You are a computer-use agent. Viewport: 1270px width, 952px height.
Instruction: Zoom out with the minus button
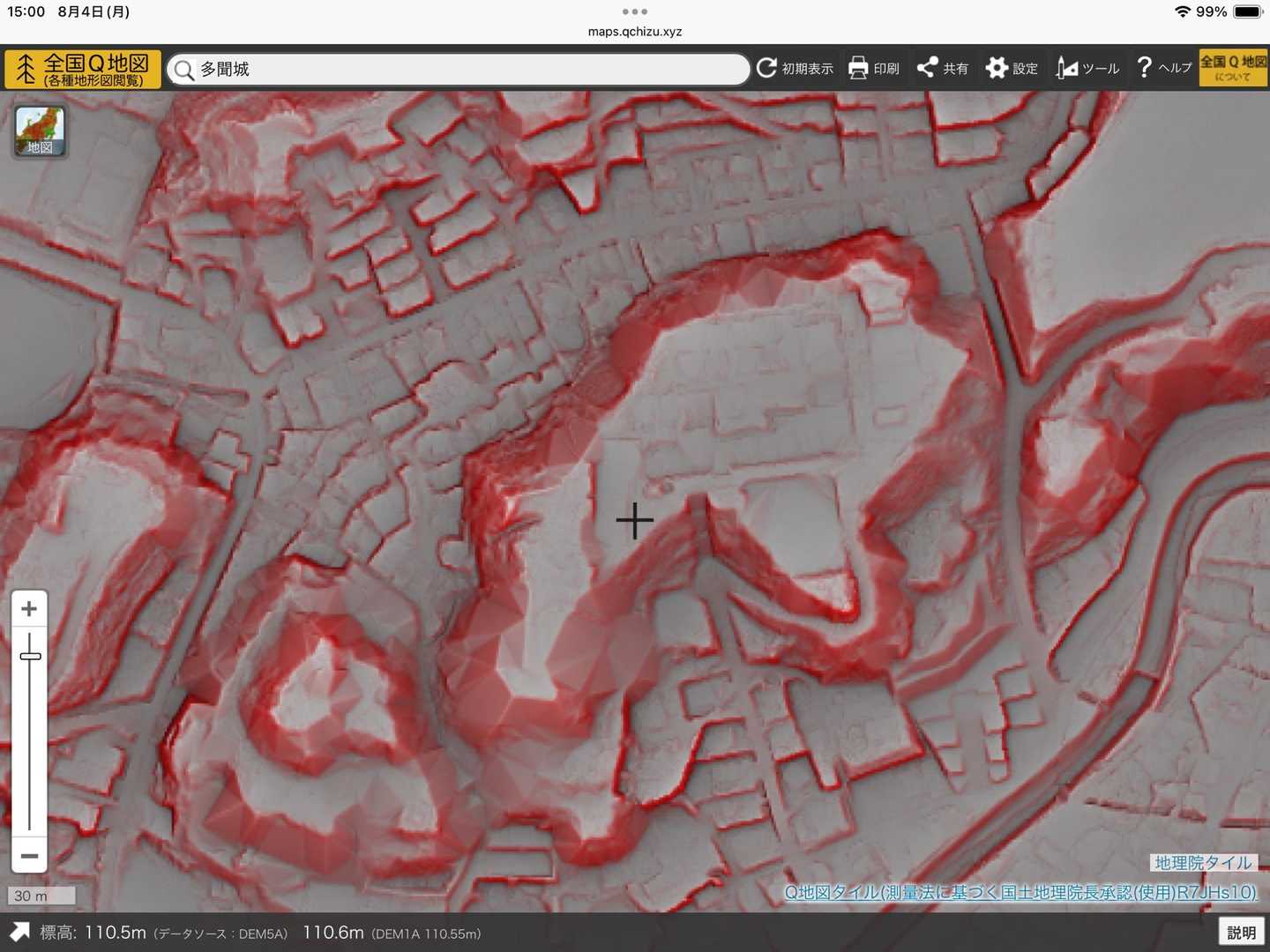pyautogui.click(x=29, y=856)
